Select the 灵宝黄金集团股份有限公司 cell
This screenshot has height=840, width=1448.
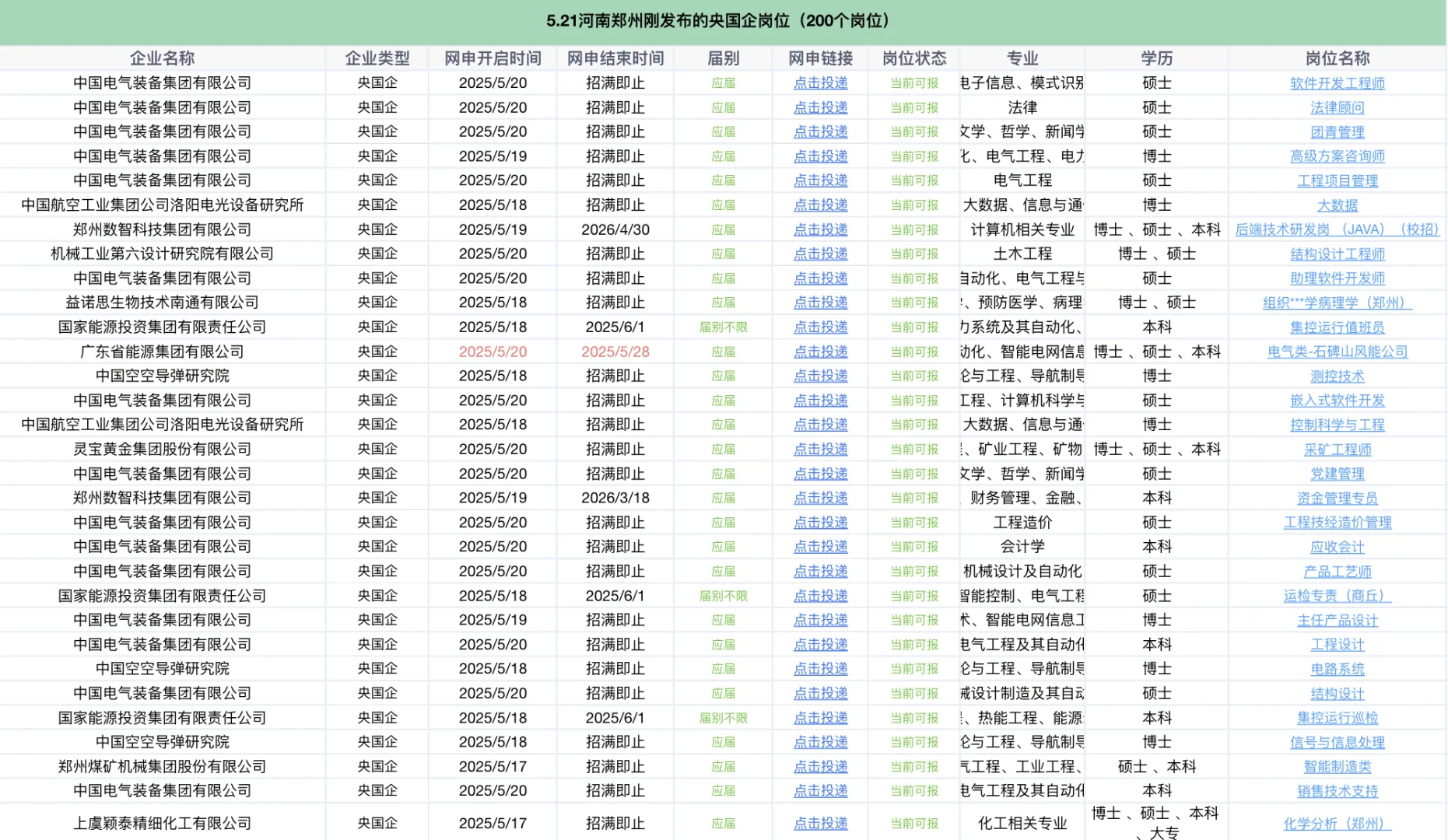click(162, 450)
